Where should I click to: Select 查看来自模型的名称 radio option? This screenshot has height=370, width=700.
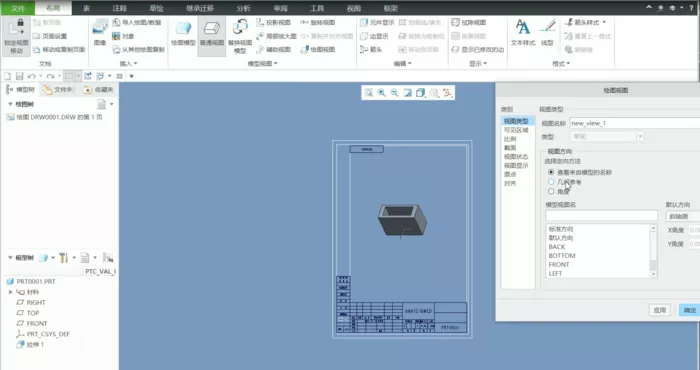click(x=551, y=172)
